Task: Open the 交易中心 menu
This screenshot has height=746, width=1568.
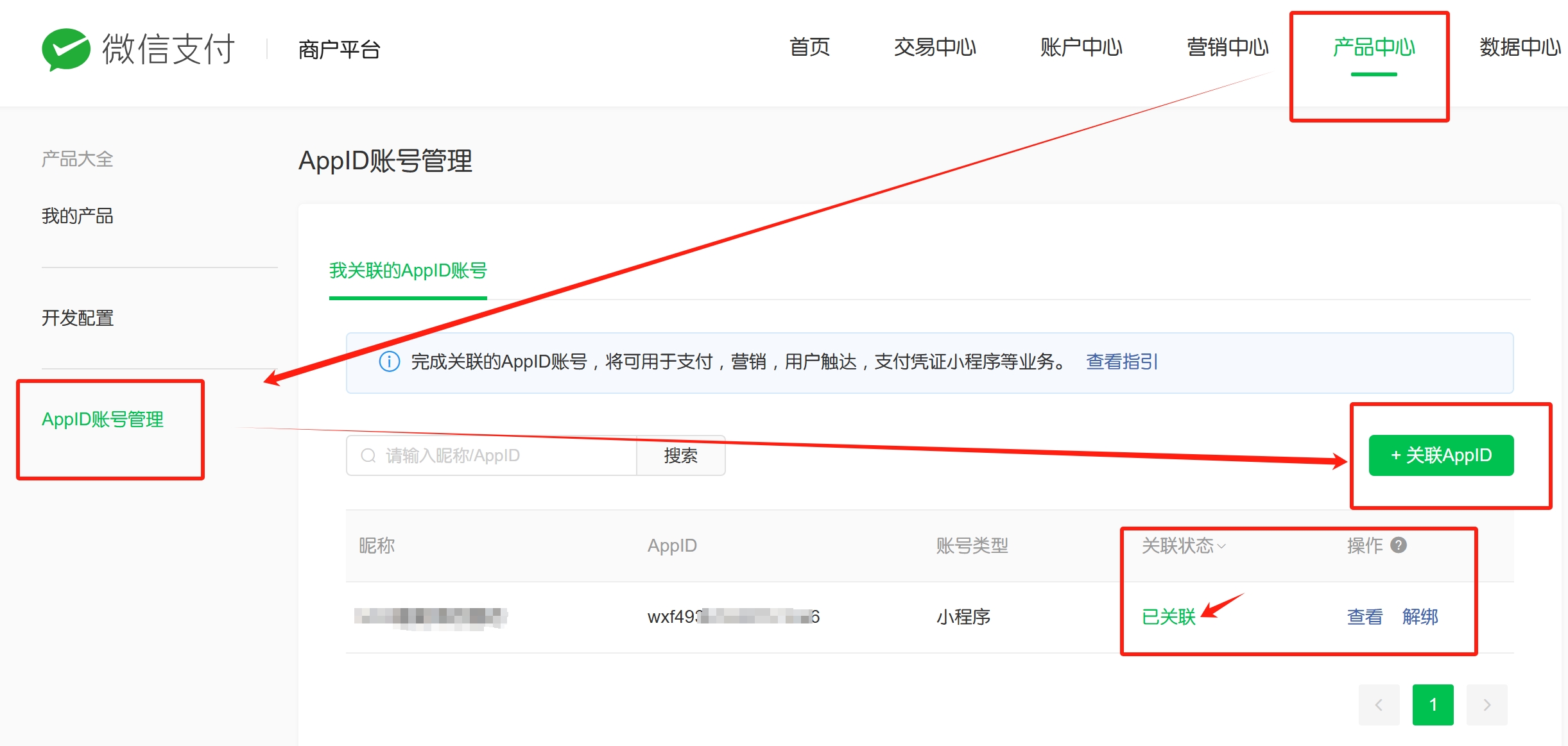Action: click(x=935, y=47)
